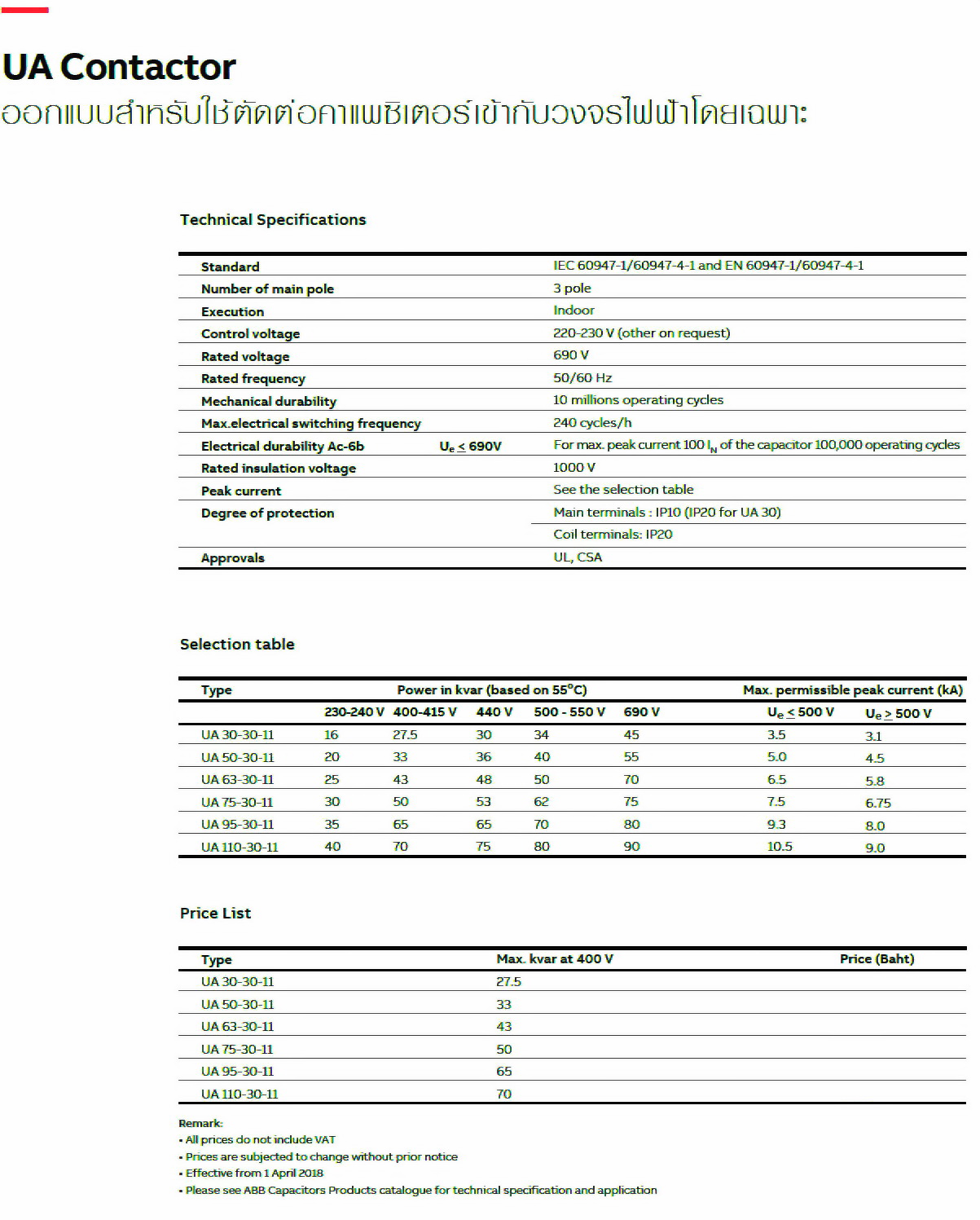This screenshot has height=1220, width=980.
Task: Select the "Indoor" value
Action: pyautogui.click(x=573, y=310)
